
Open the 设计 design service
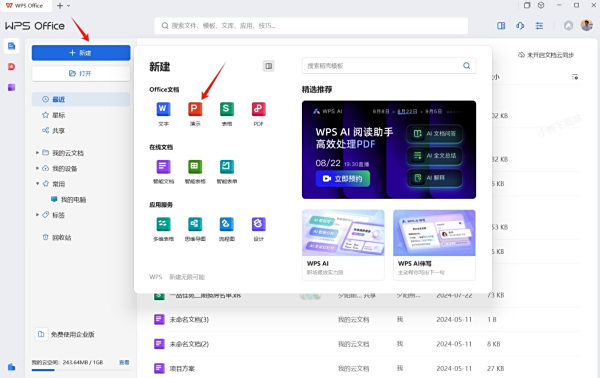click(x=259, y=229)
